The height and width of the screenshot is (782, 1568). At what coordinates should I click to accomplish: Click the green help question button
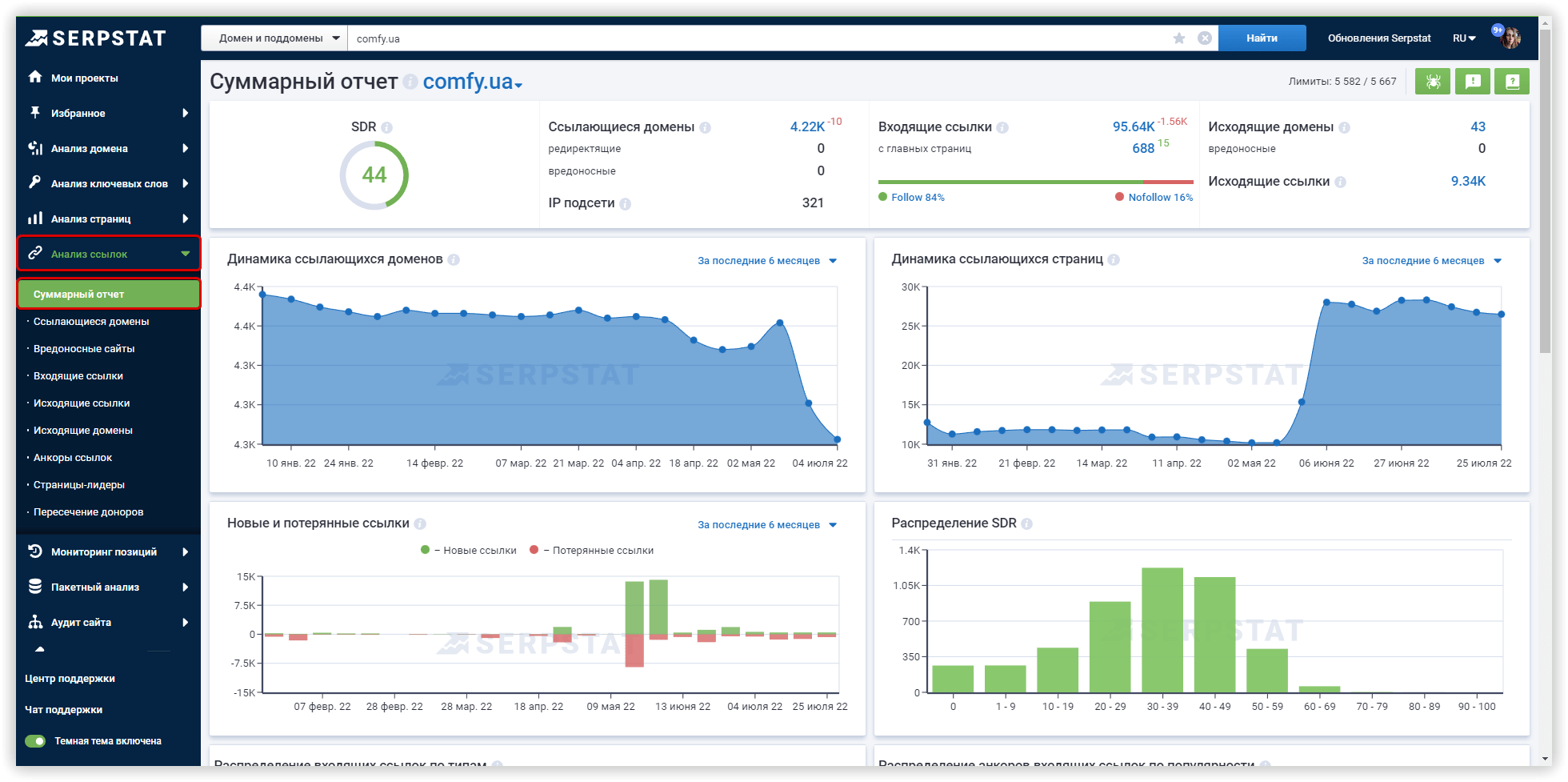(1512, 81)
